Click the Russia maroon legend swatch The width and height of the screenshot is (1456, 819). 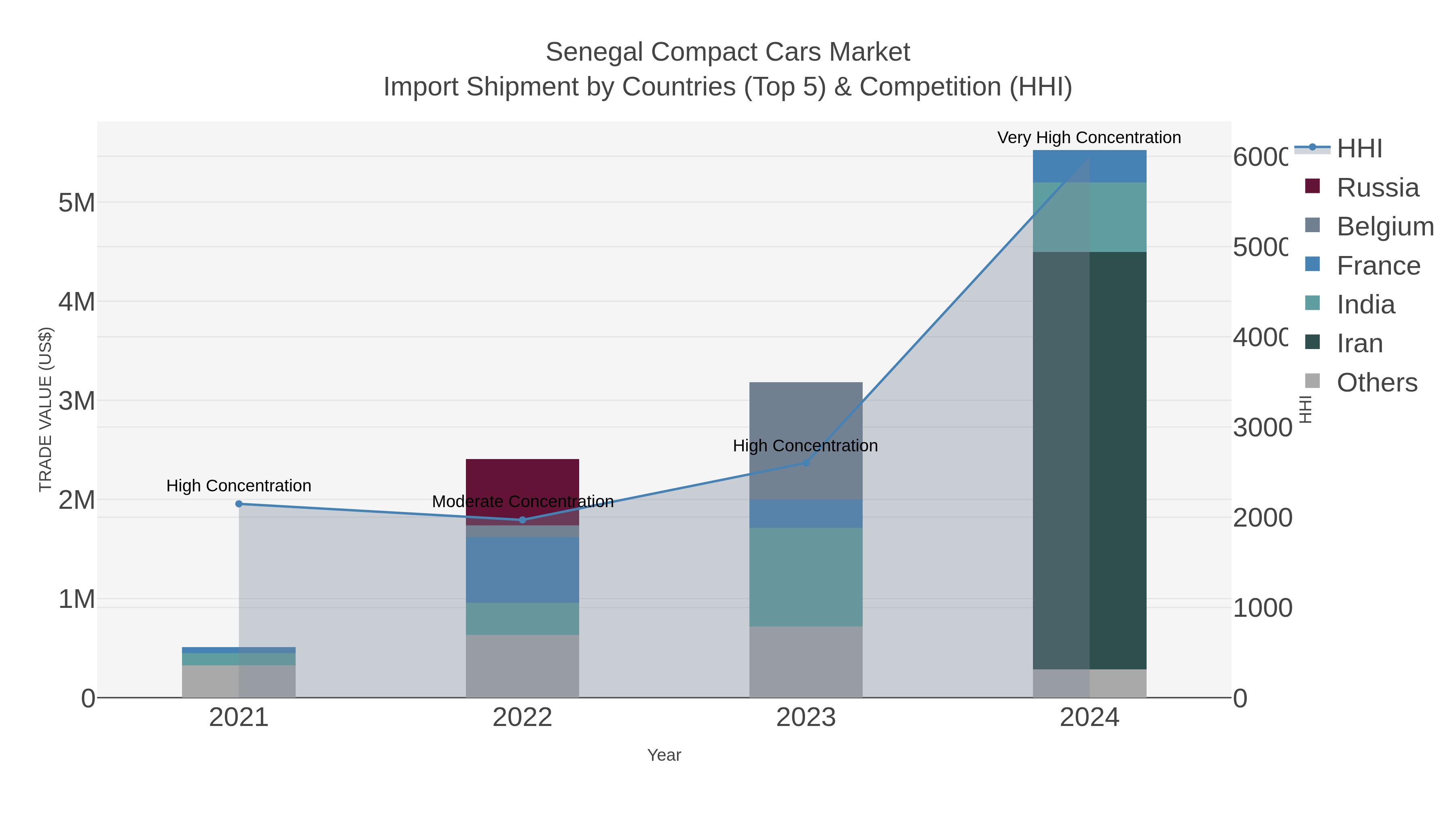pos(1312,186)
